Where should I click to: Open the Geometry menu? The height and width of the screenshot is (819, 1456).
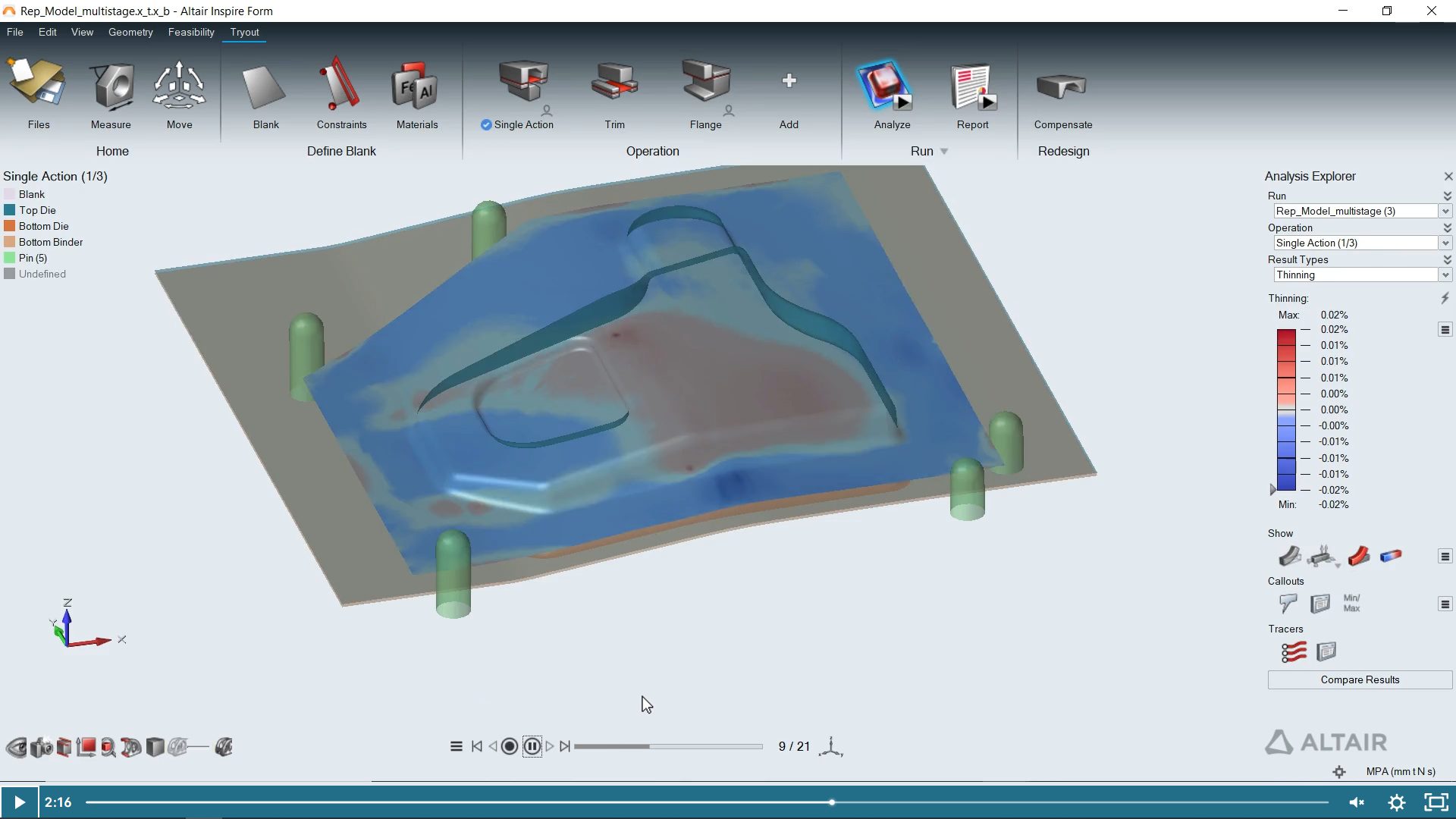tap(130, 32)
